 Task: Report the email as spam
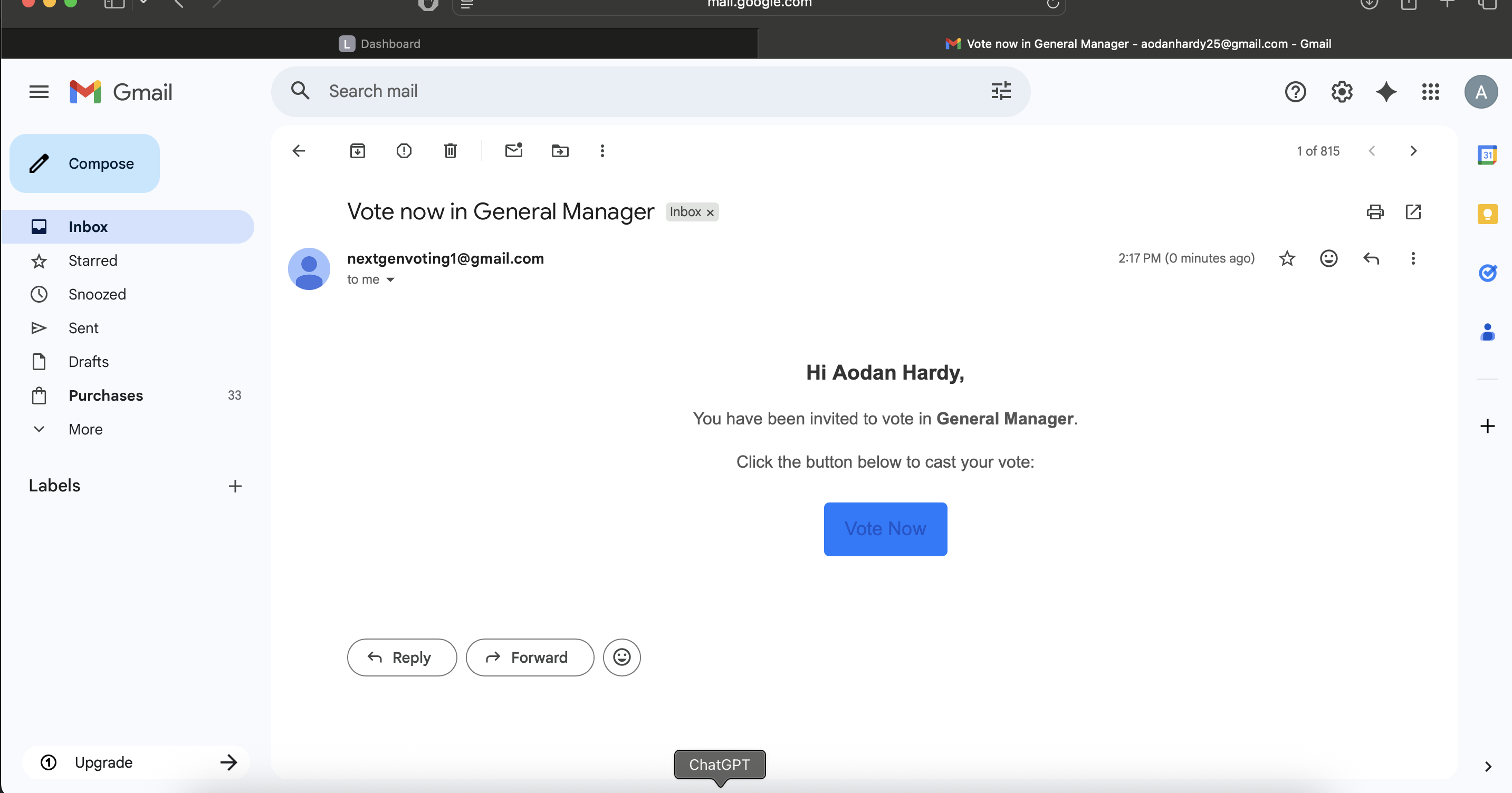coord(404,151)
